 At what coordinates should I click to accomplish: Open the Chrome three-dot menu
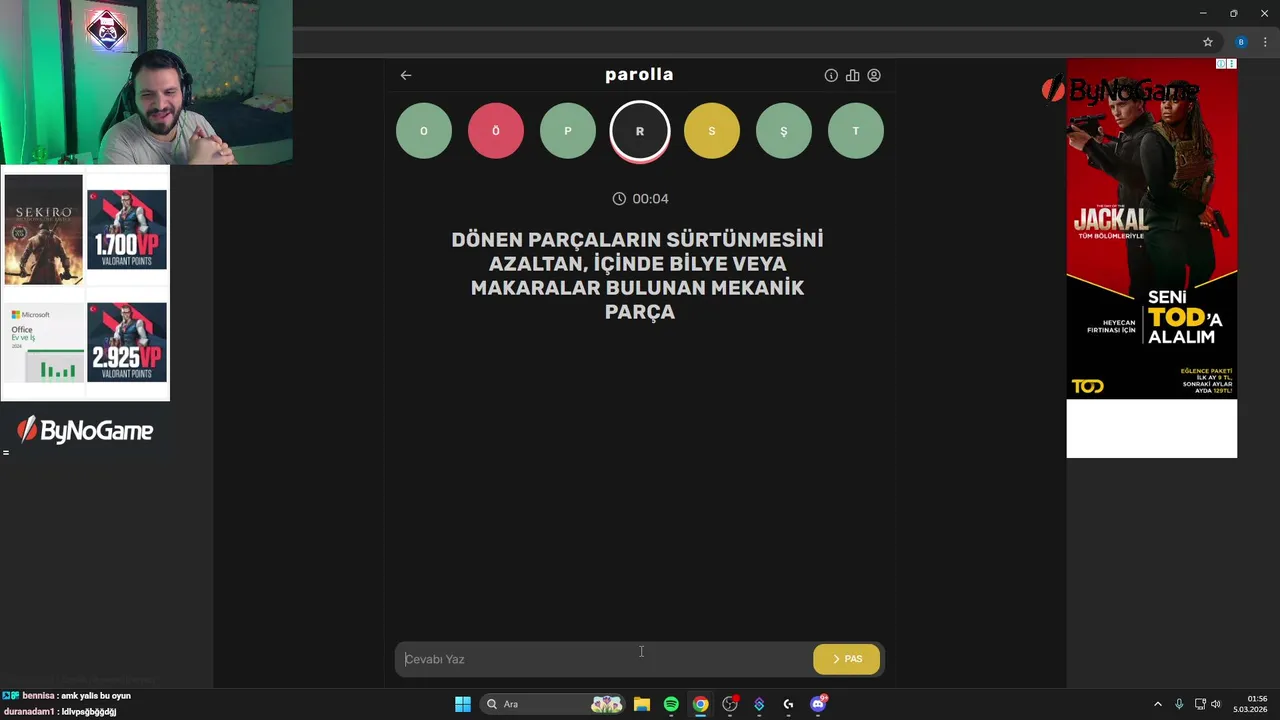click(x=1265, y=42)
